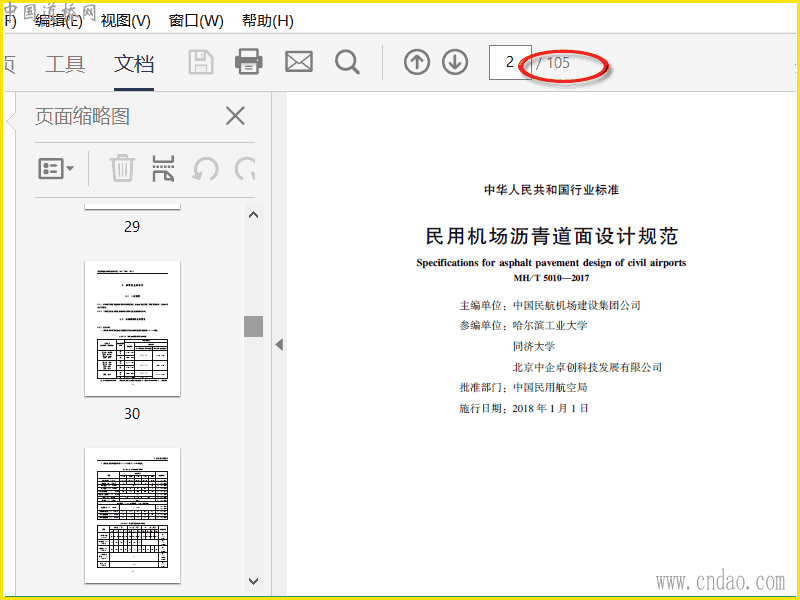Click the text 同济大学
The image size is (800, 600).
coord(534,346)
